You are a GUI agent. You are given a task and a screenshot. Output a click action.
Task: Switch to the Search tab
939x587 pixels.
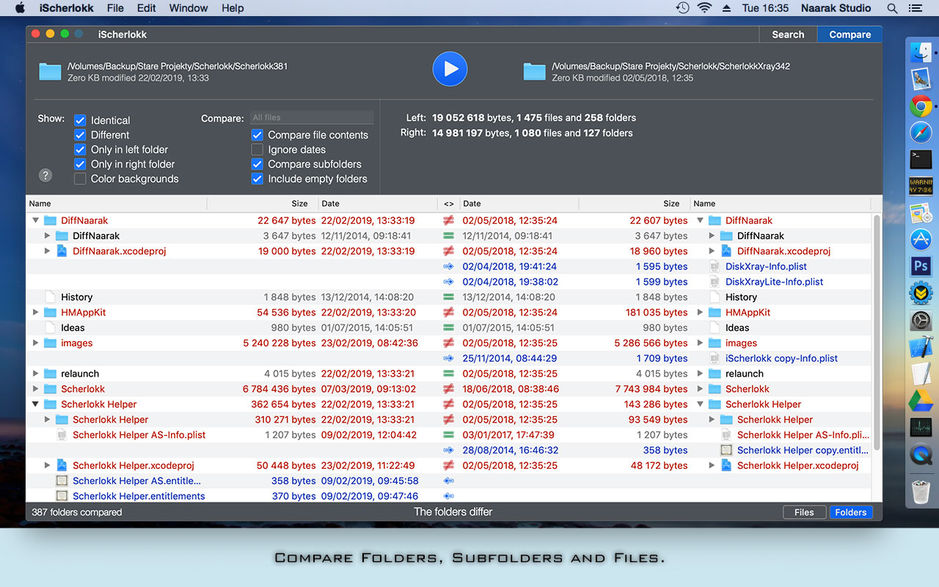coord(788,34)
